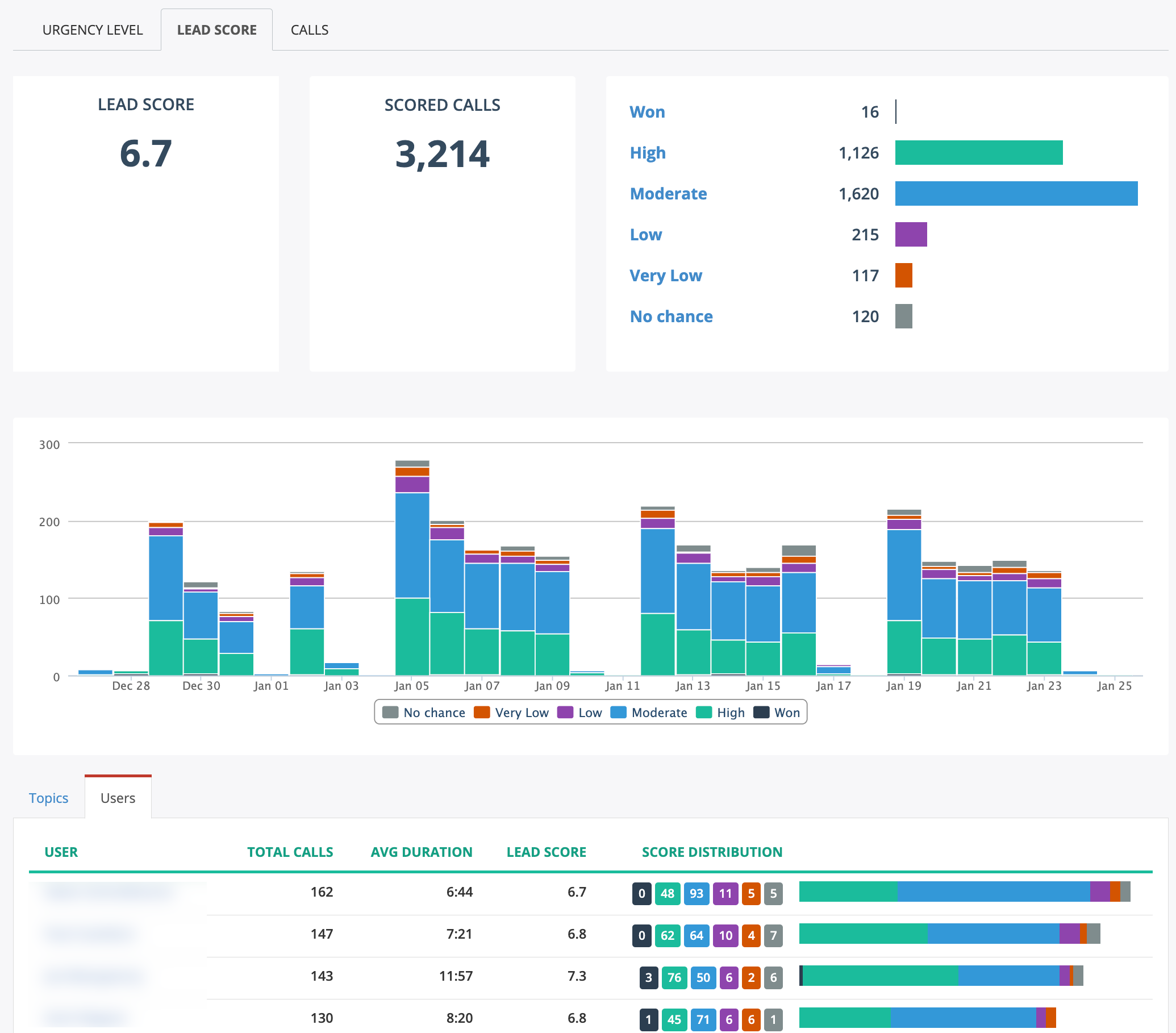Open the Calls tab
Screen dimensions: 1176x1033
309,30
